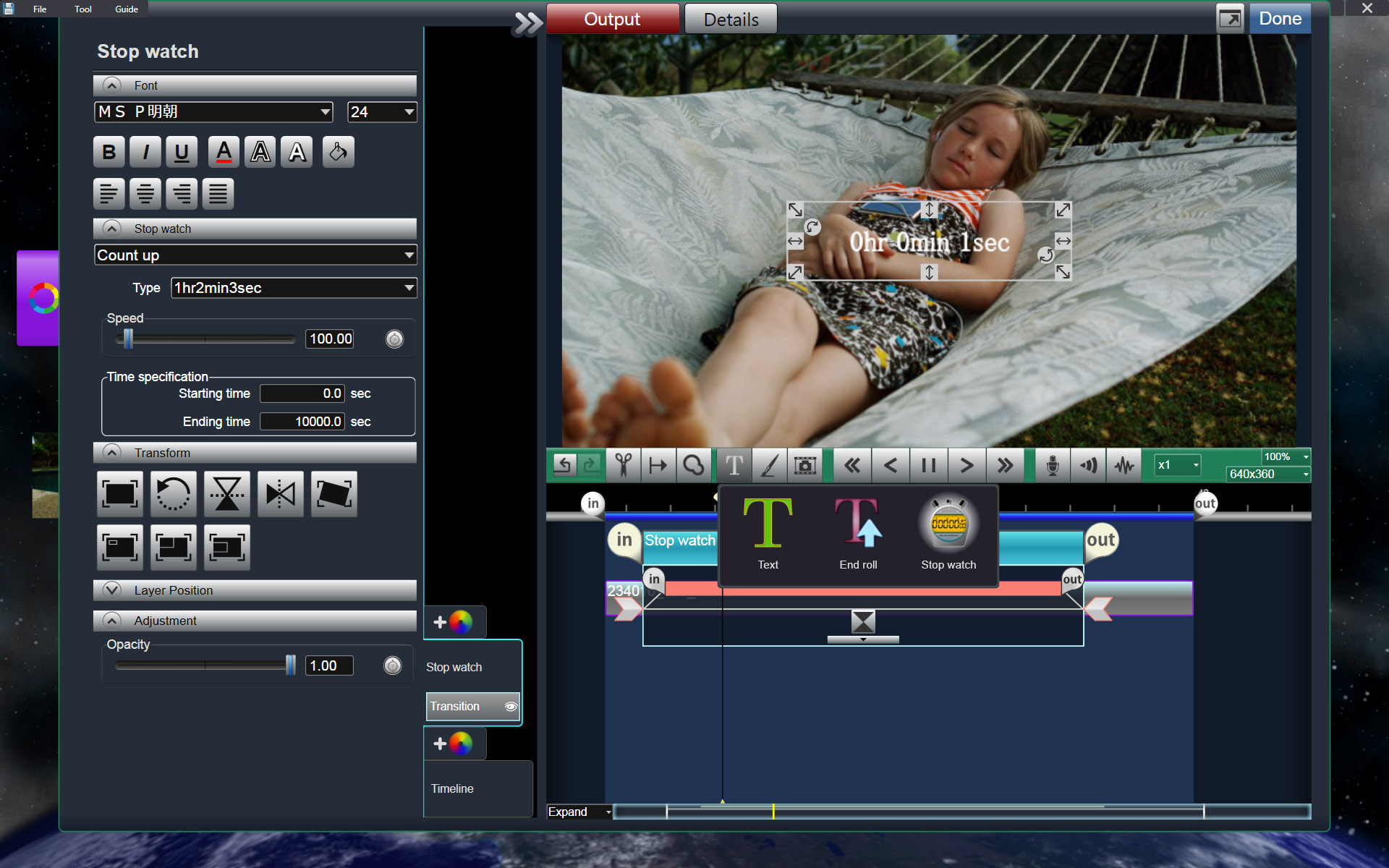
Task: Click the Opacity slider handle
Action: click(x=291, y=665)
